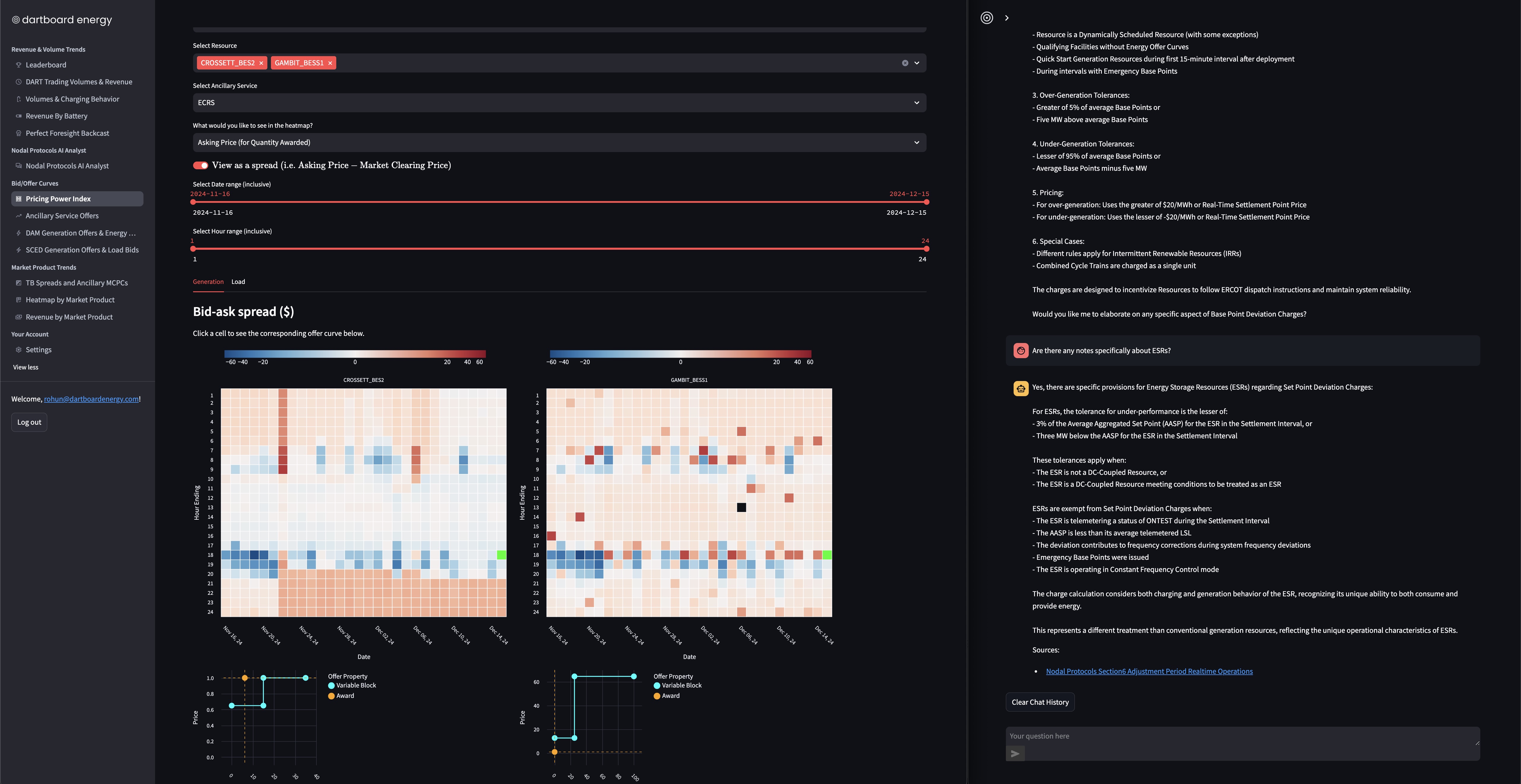Expand the Select Resource dropdown arrow
The image size is (1521, 784).
click(x=916, y=63)
